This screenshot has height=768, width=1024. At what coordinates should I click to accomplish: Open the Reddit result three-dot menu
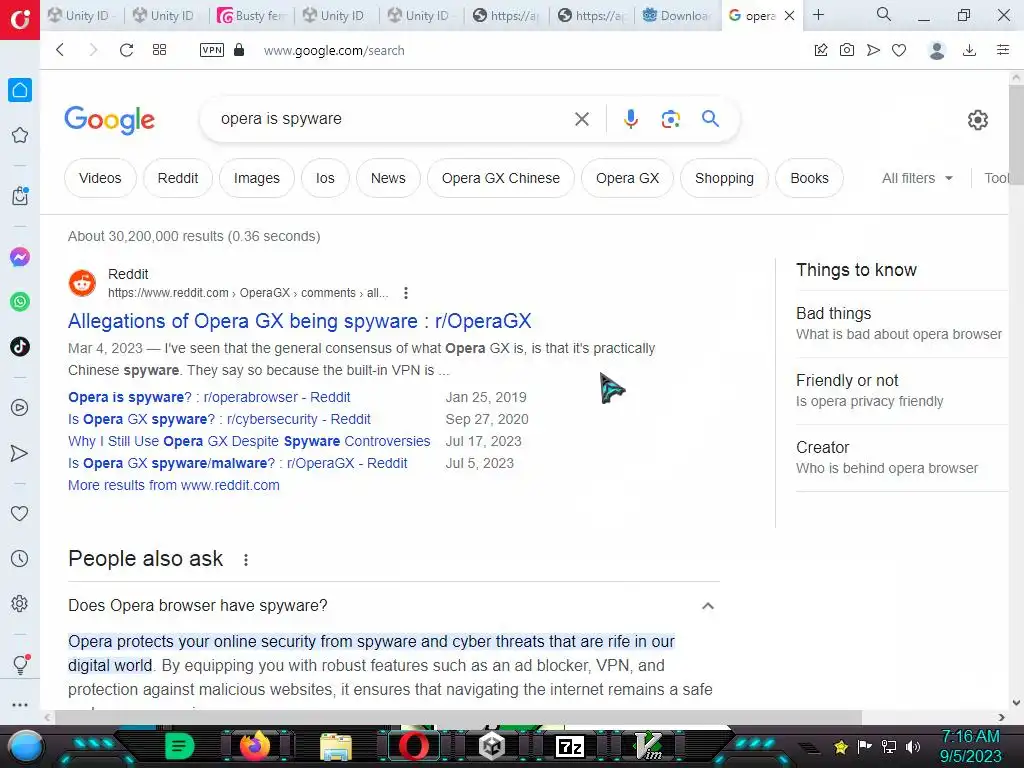tap(406, 293)
